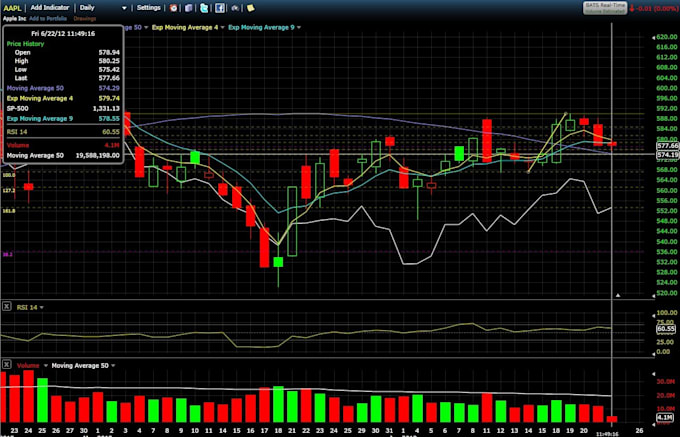Click the link icon beside Facebook
This screenshot has height=437, width=680.
pyautogui.click(x=235, y=8)
